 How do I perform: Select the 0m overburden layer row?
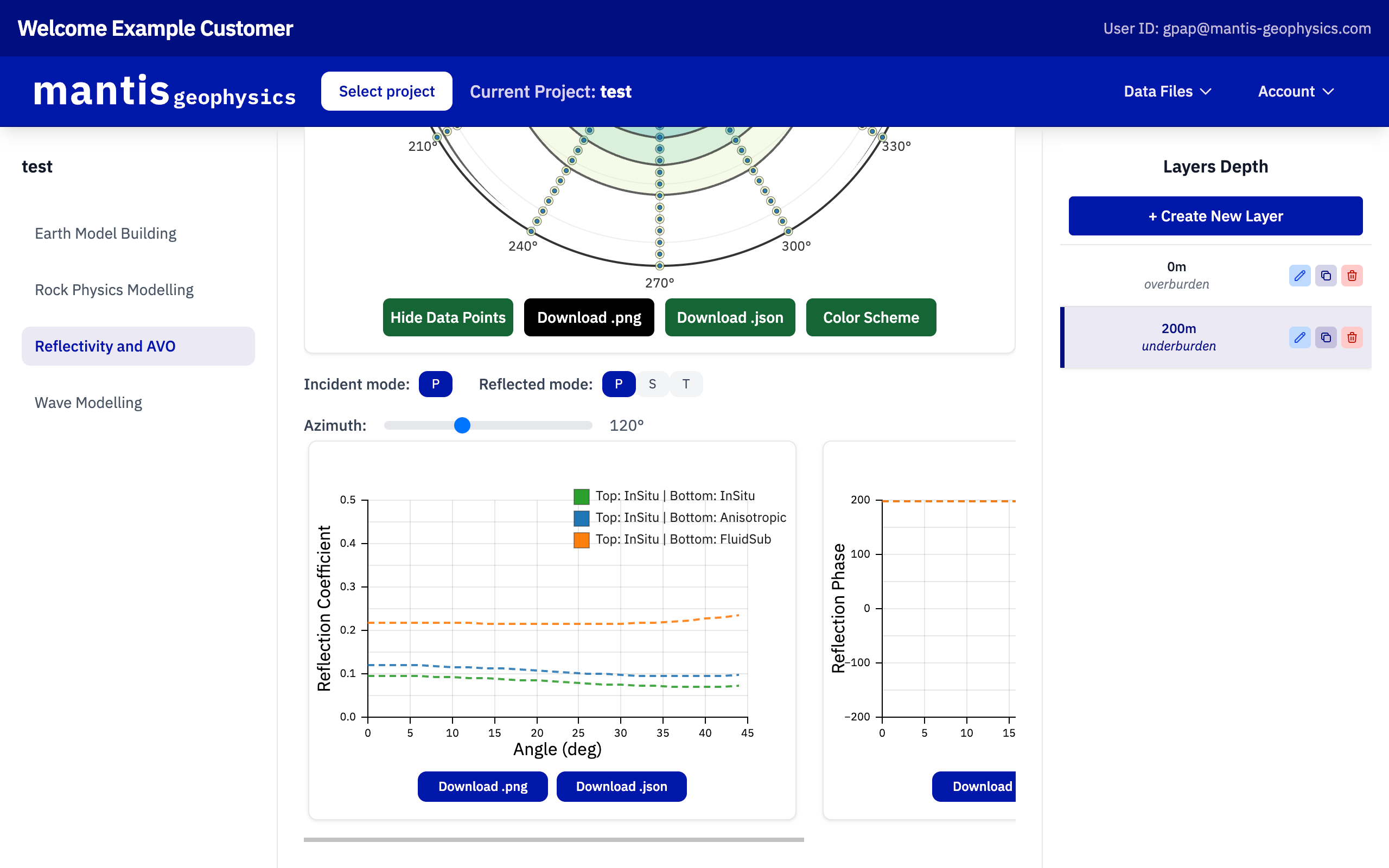point(1216,276)
